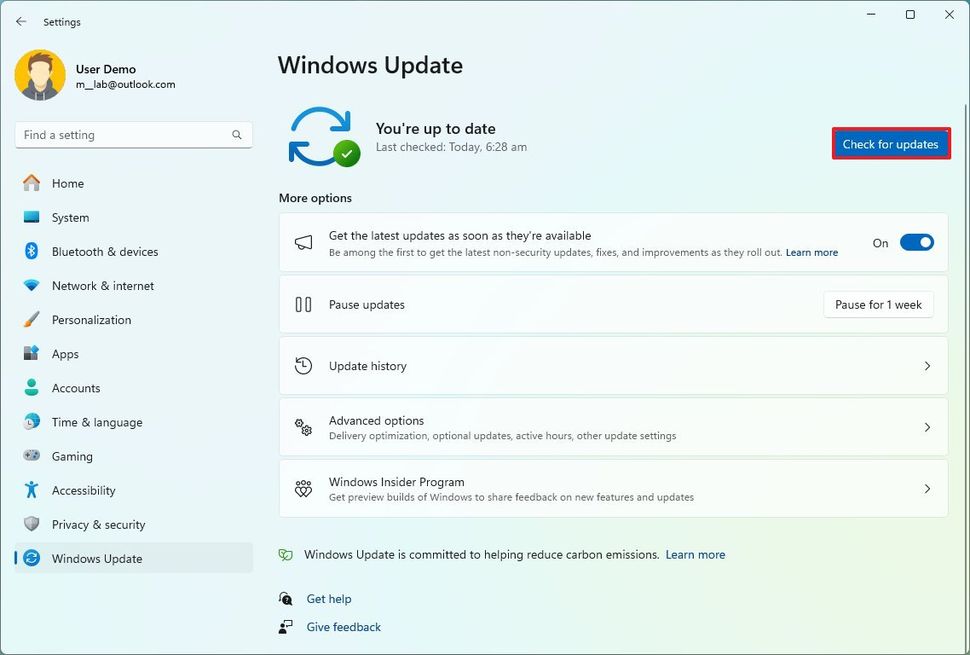Click the Time & language icon

click(32, 421)
